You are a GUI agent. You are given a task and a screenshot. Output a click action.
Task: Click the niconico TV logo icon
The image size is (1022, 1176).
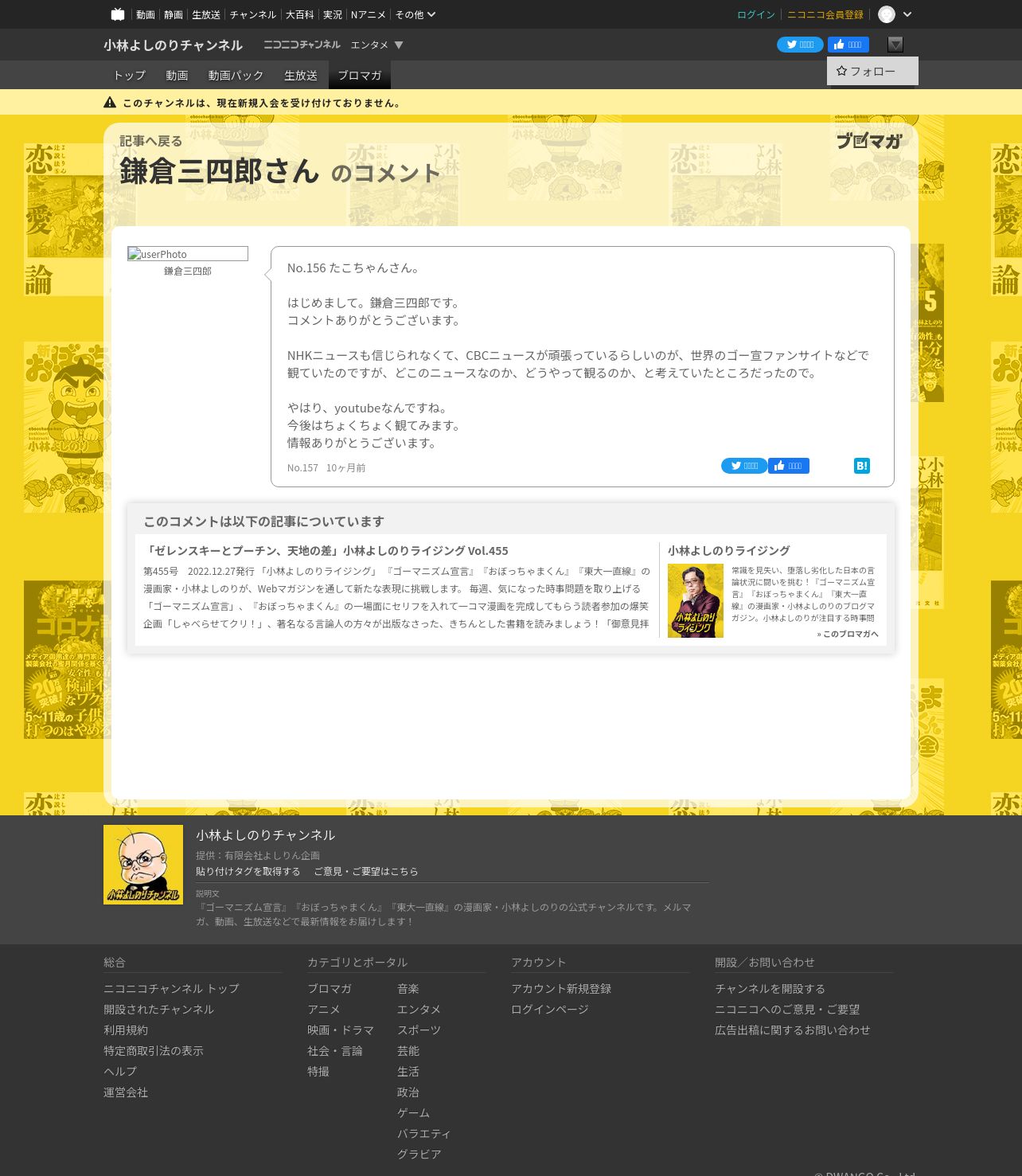tap(118, 14)
